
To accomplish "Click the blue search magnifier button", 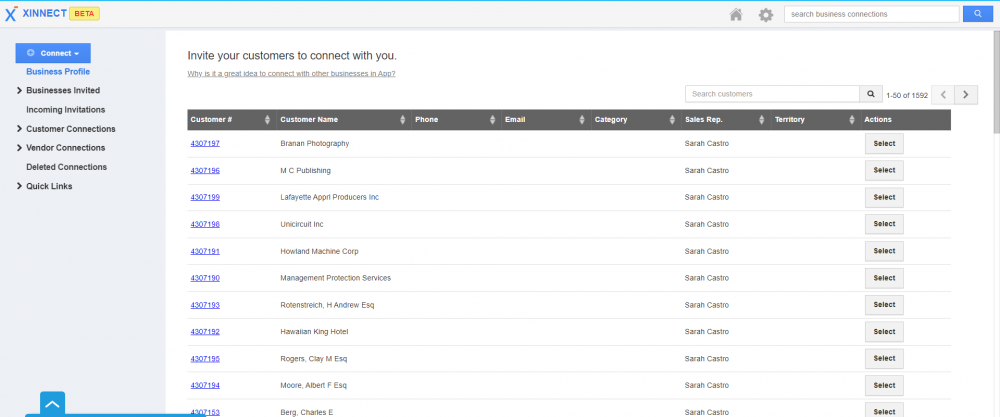I will pyautogui.click(x=977, y=14).
